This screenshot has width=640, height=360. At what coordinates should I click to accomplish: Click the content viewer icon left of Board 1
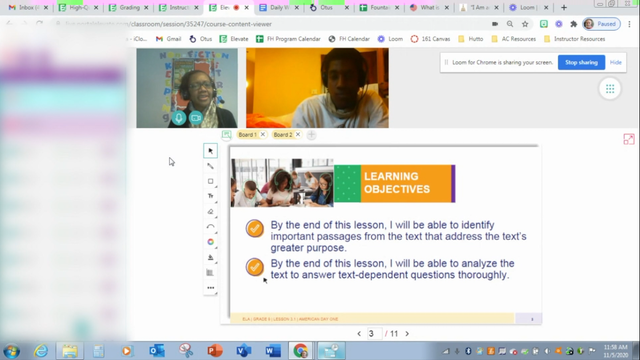[227, 134]
